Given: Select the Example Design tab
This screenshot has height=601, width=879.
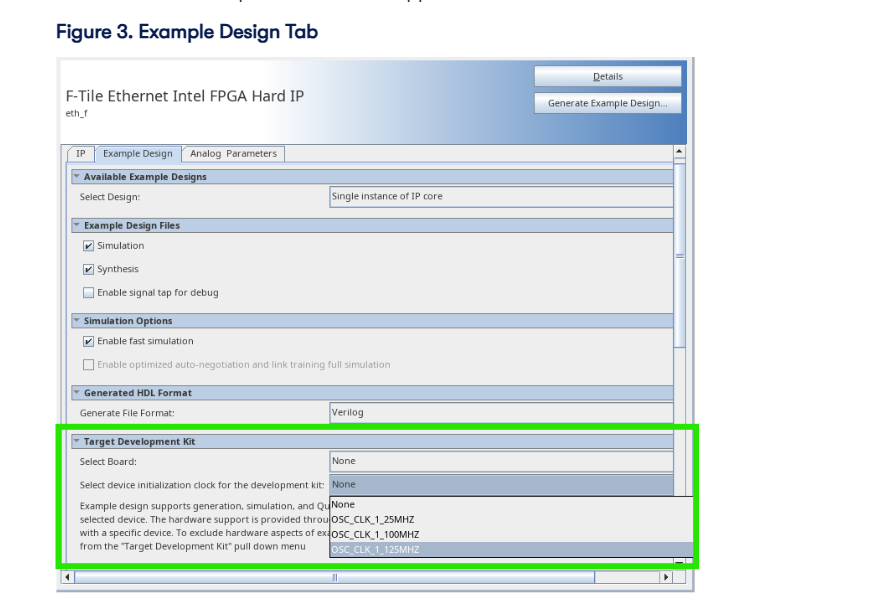Looking at the screenshot, I should pos(138,154).
